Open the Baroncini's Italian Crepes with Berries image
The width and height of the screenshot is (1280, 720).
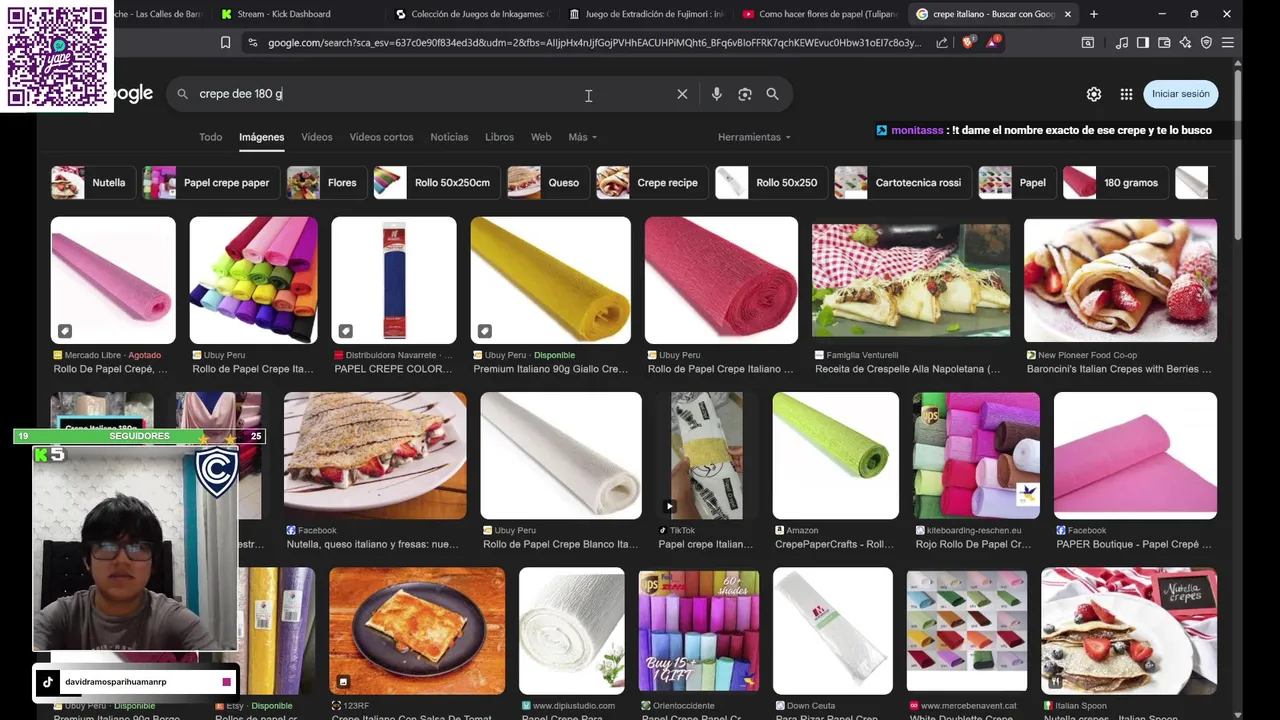pos(1120,280)
